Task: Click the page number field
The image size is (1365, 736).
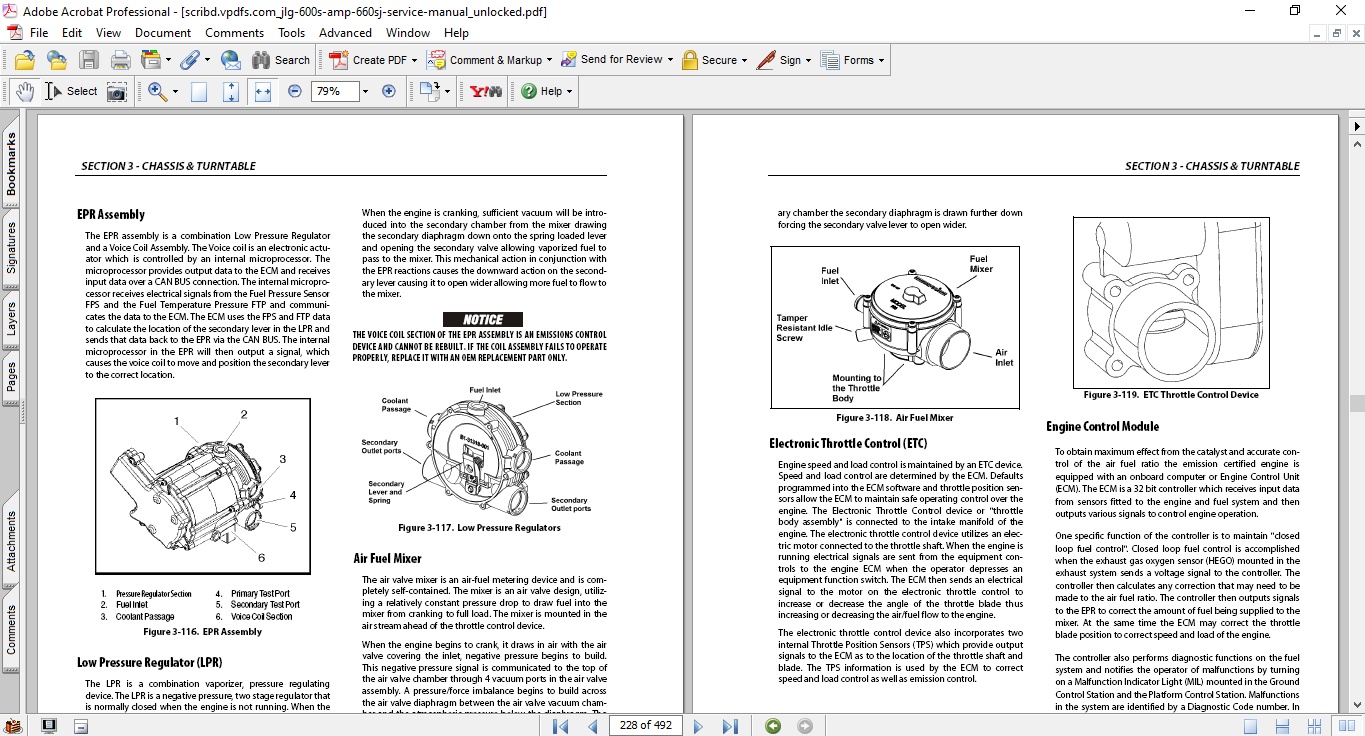Action: (x=646, y=725)
